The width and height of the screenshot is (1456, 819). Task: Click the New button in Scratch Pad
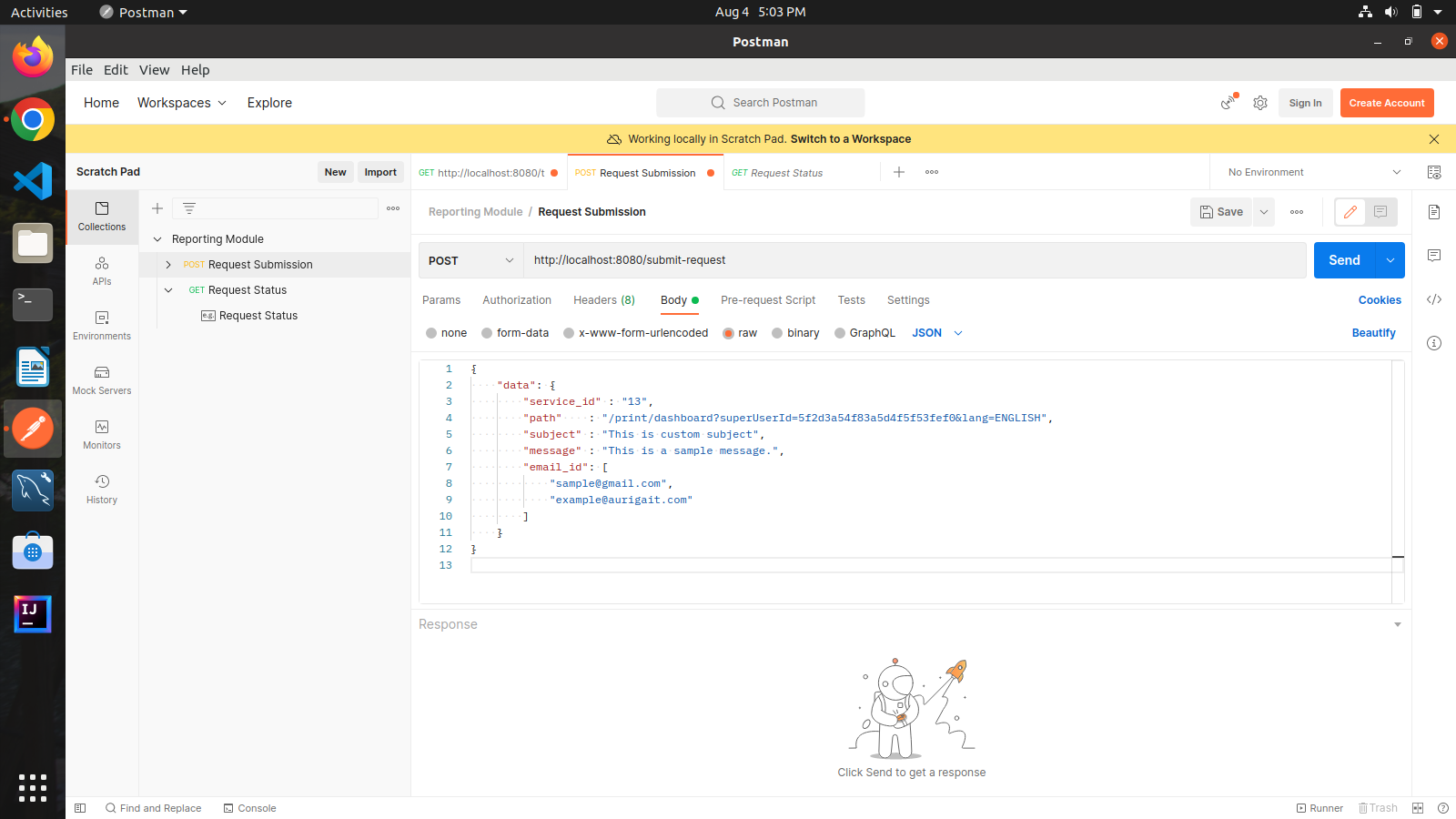[x=335, y=172]
